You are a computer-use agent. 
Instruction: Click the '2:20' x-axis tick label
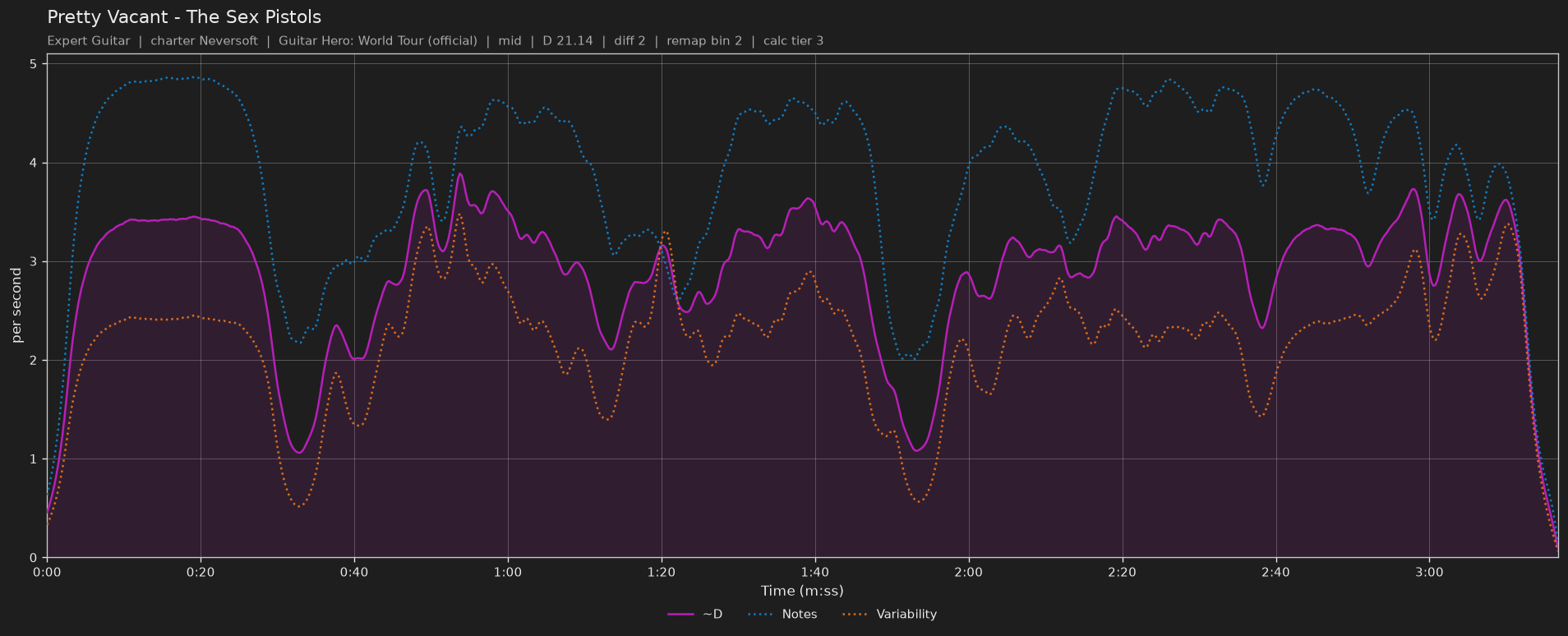1123,572
